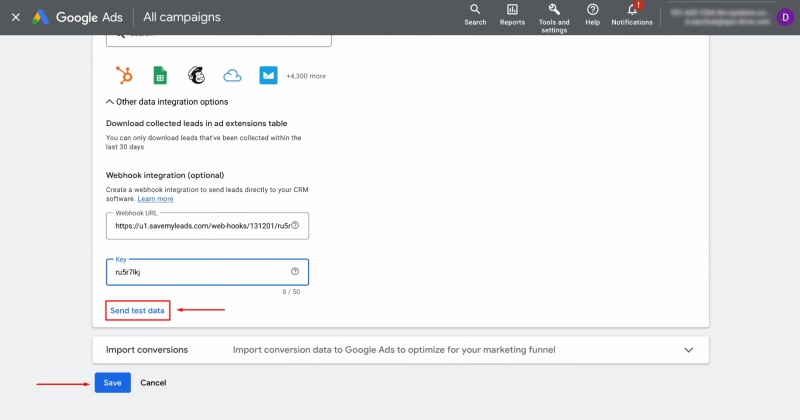The height and width of the screenshot is (420, 800).
Task: Open Tools and settings
Action: (x=554, y=18)
